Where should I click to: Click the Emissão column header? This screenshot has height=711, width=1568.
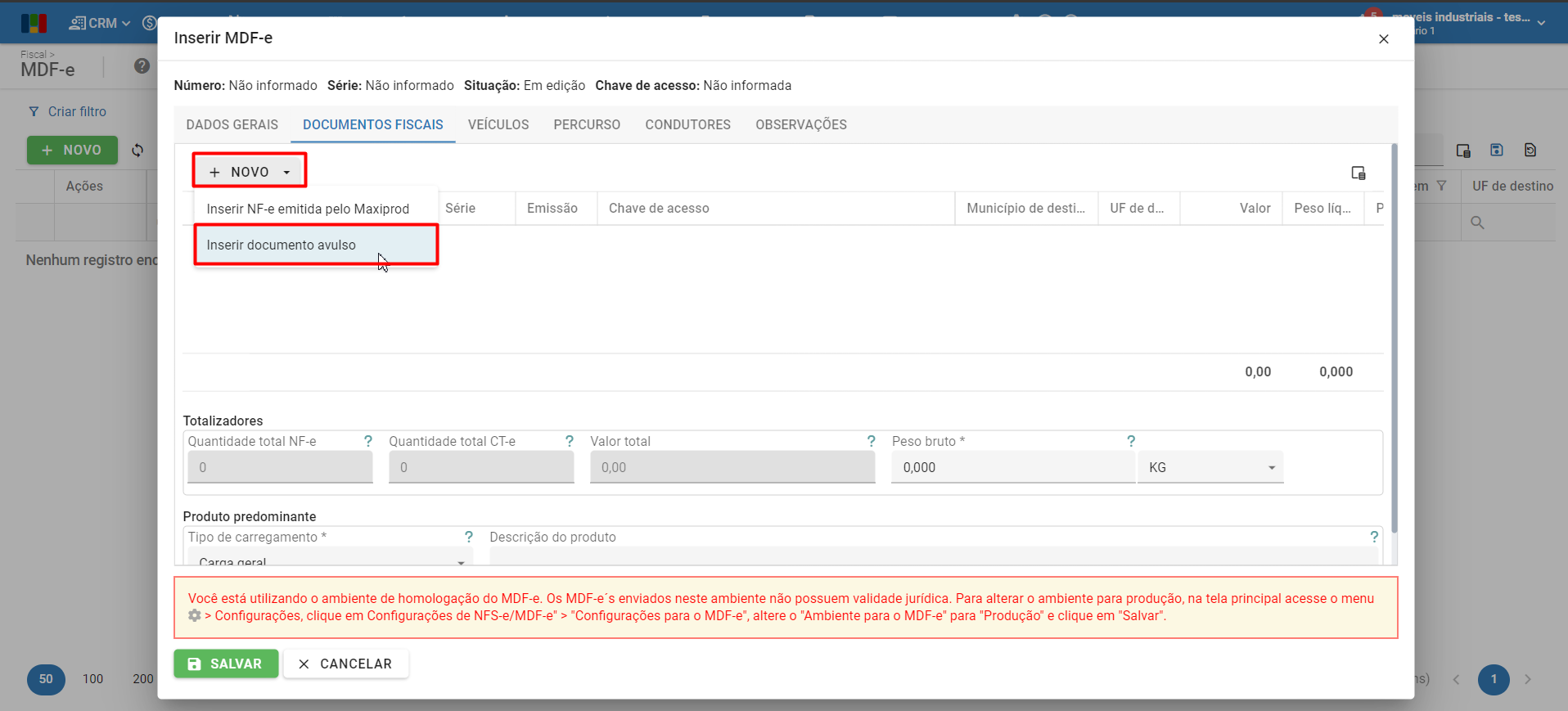point(556,208)
